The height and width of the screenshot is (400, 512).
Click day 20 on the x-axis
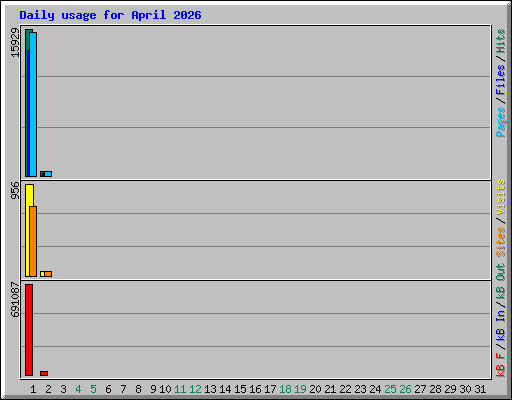click(315, 389)
